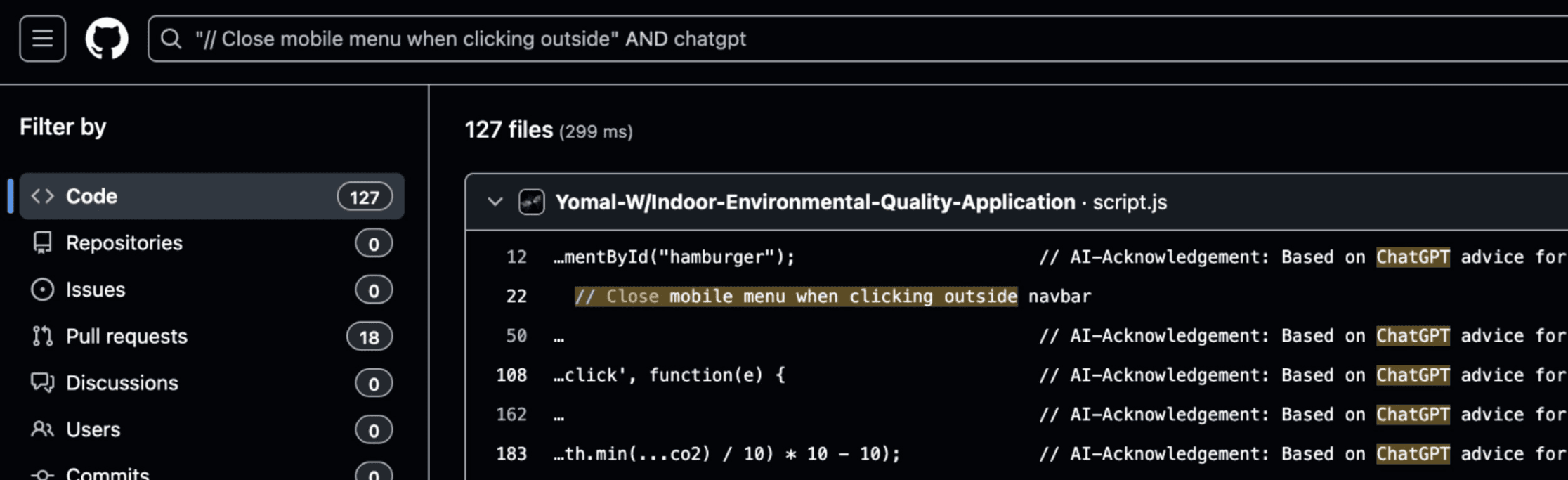
Task: Click the Code count badge 127
Action: tap(365, 197)
